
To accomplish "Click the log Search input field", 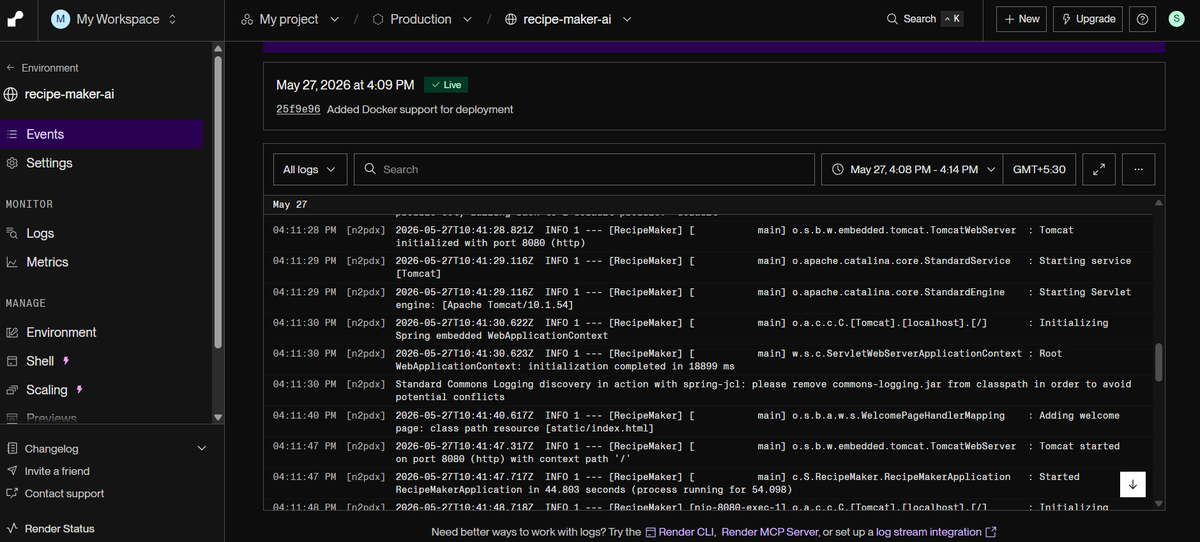I will point(584,170).
